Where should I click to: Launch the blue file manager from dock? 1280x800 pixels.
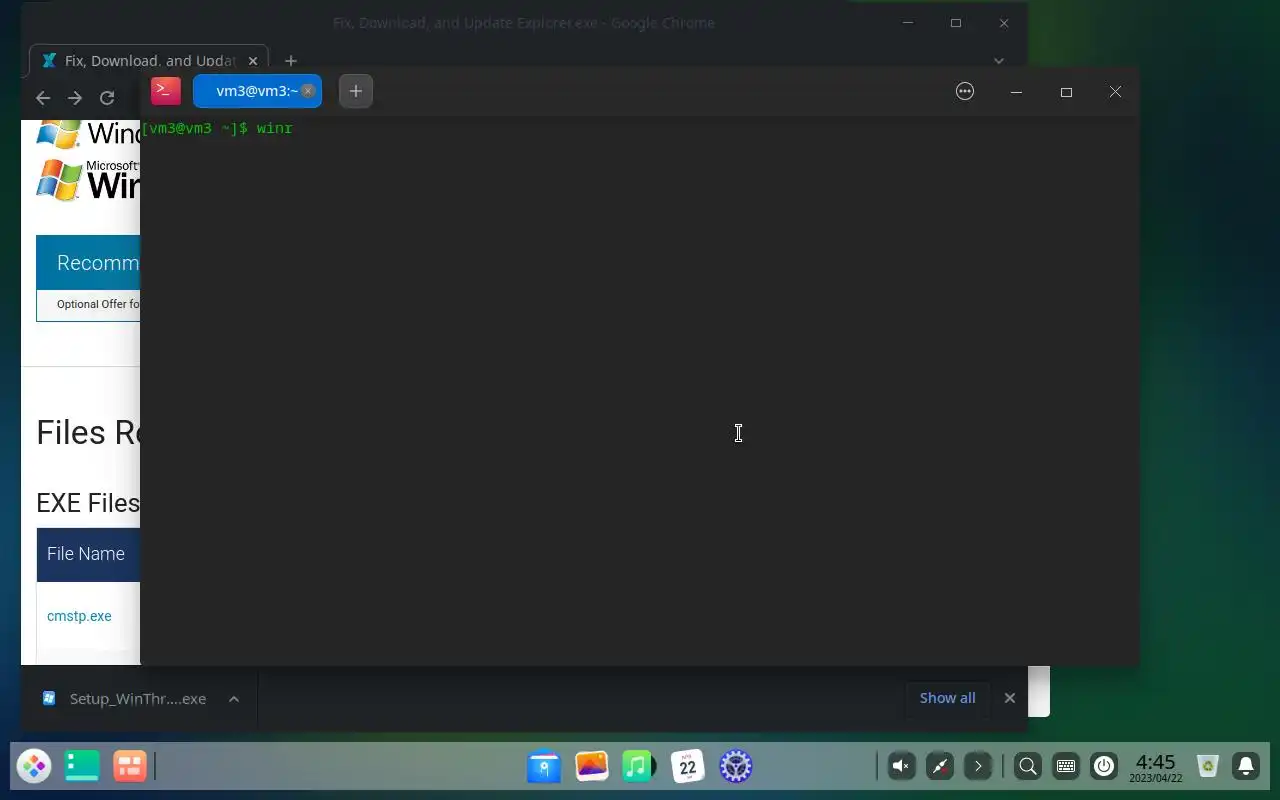coord(544,767)
